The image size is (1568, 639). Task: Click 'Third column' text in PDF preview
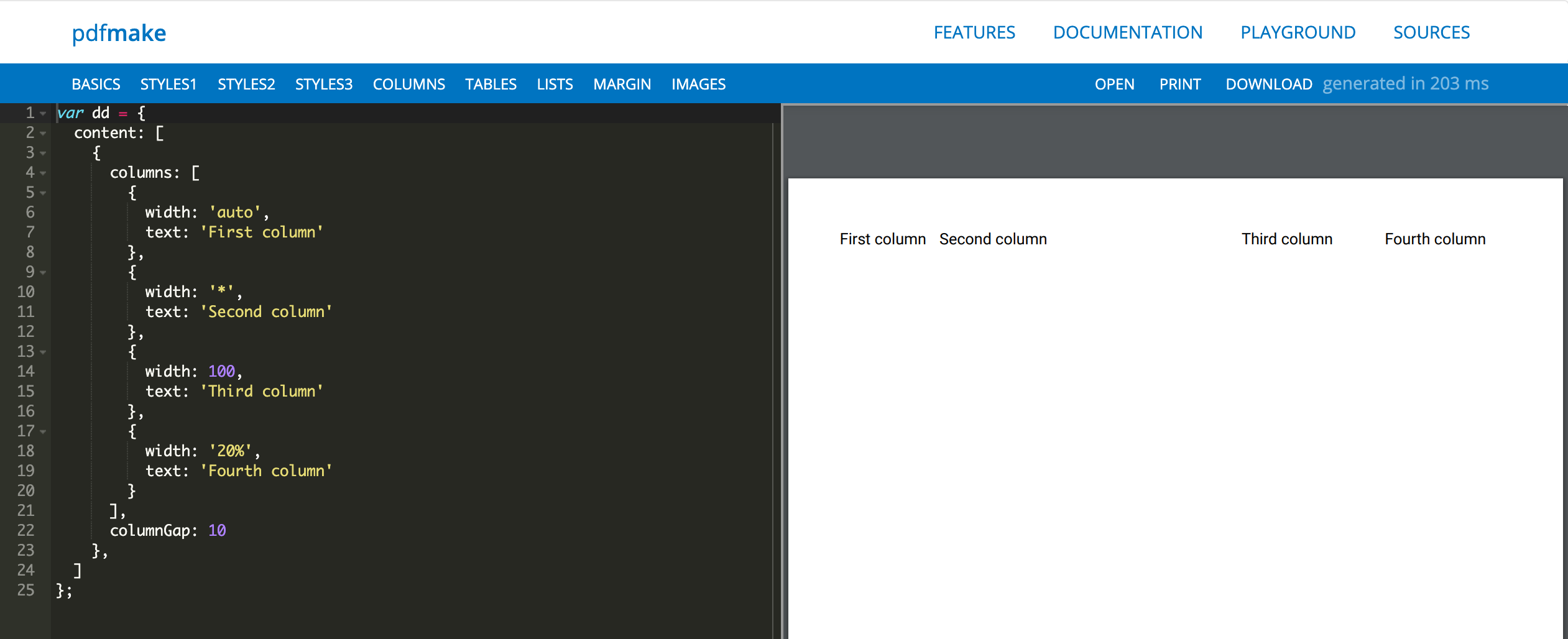tap(1287, 239)
